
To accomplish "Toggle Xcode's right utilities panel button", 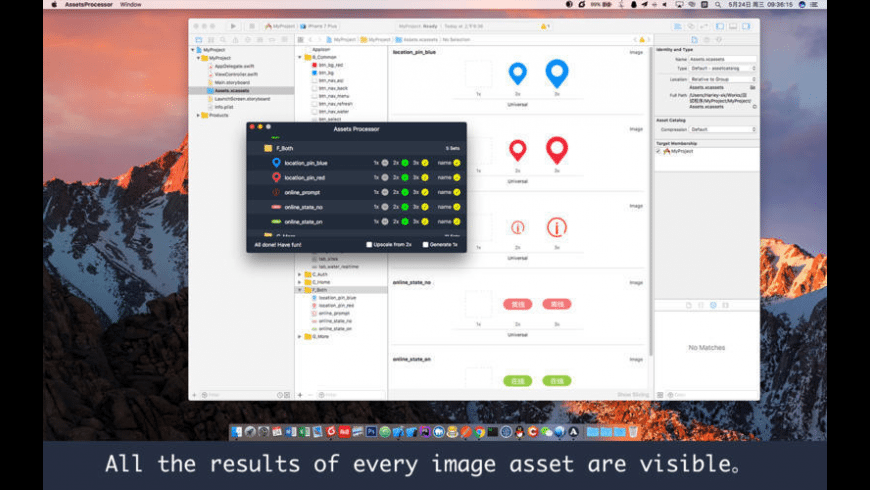I will tap(746, 26).
